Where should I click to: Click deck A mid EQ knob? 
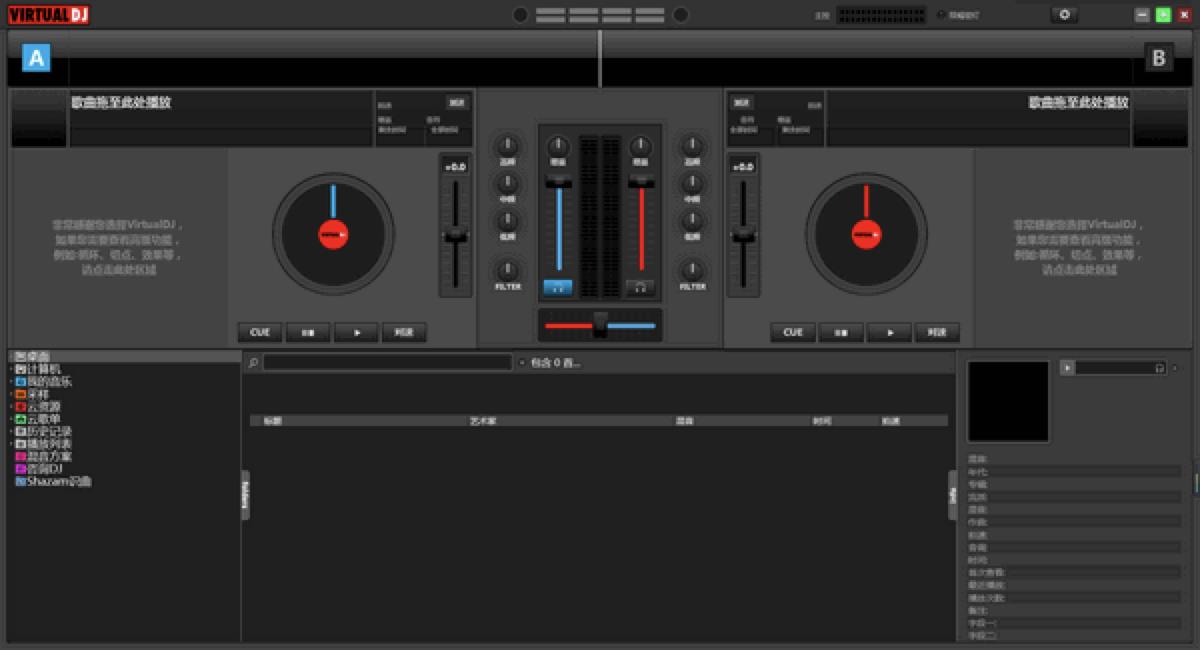508,183
